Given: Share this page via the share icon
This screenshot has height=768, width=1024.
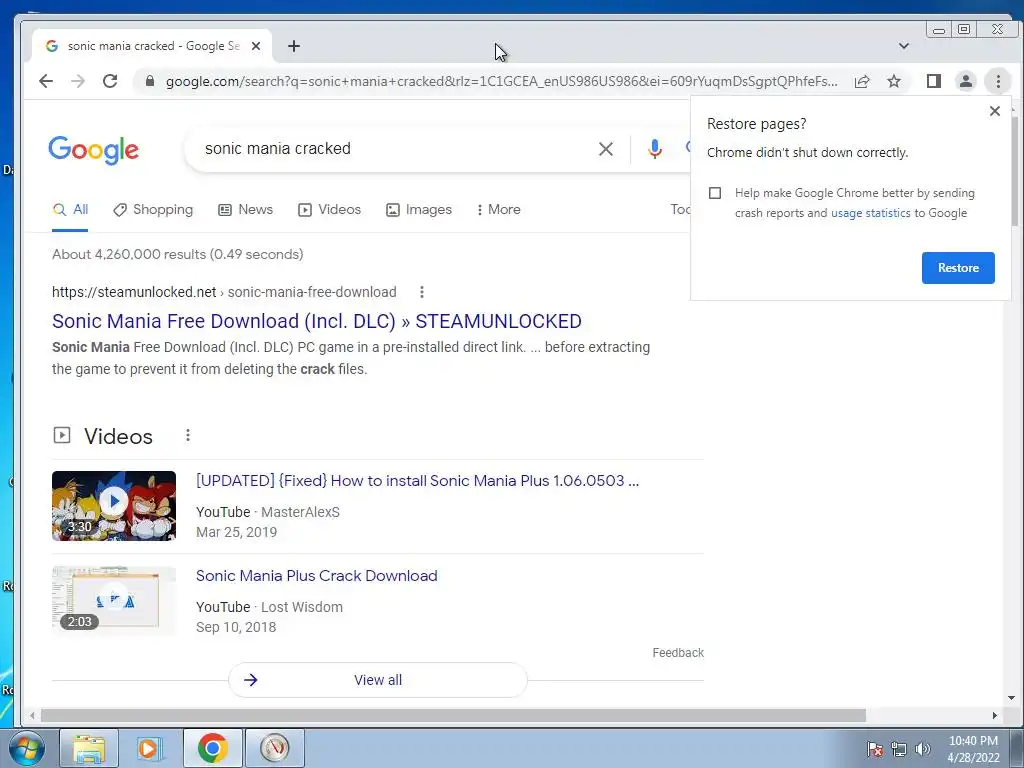Looking at the screenshot, I should 862,81.
